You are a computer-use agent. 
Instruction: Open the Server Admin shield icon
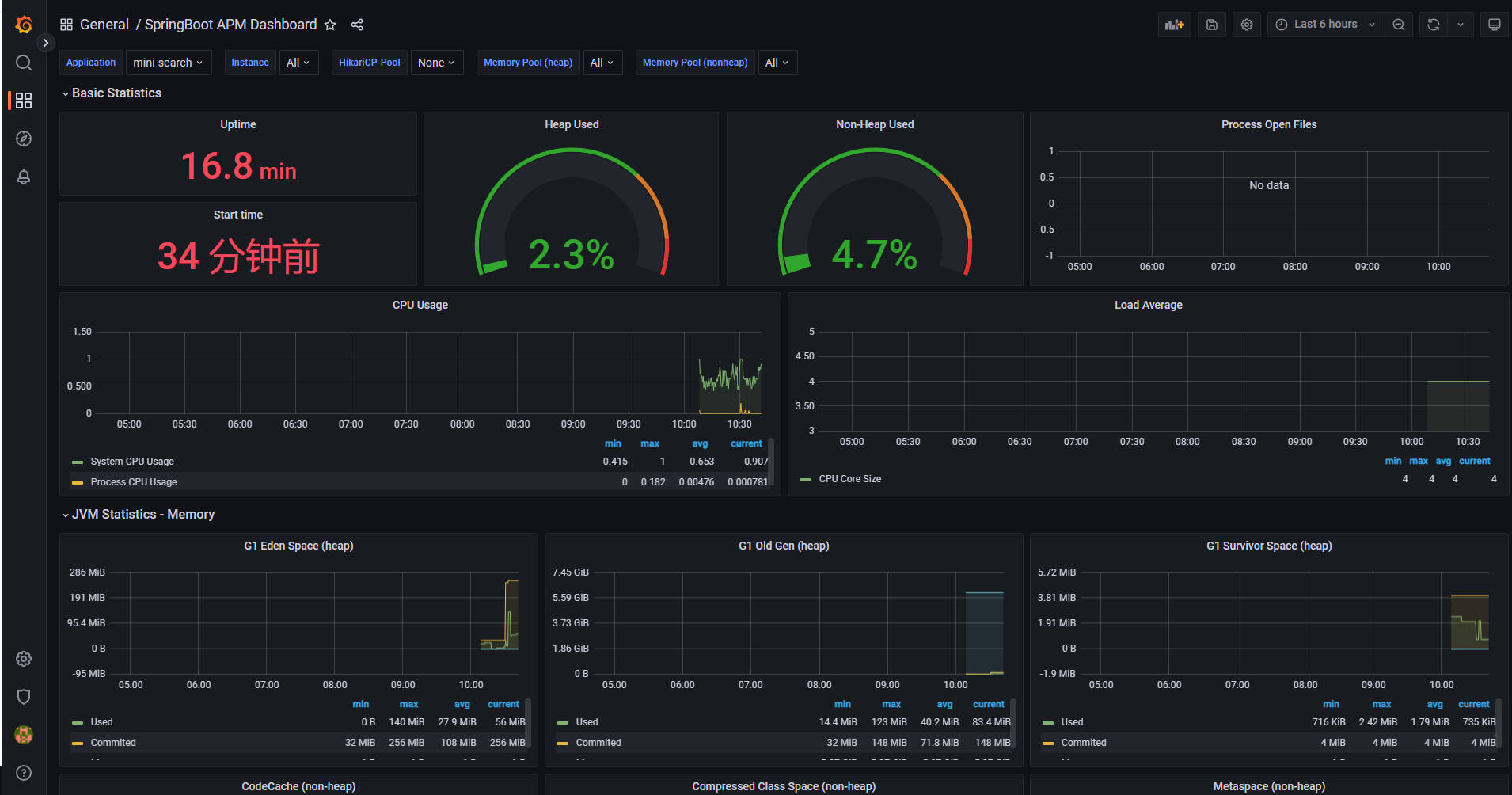pyautogui.click(x=24, y=697)
